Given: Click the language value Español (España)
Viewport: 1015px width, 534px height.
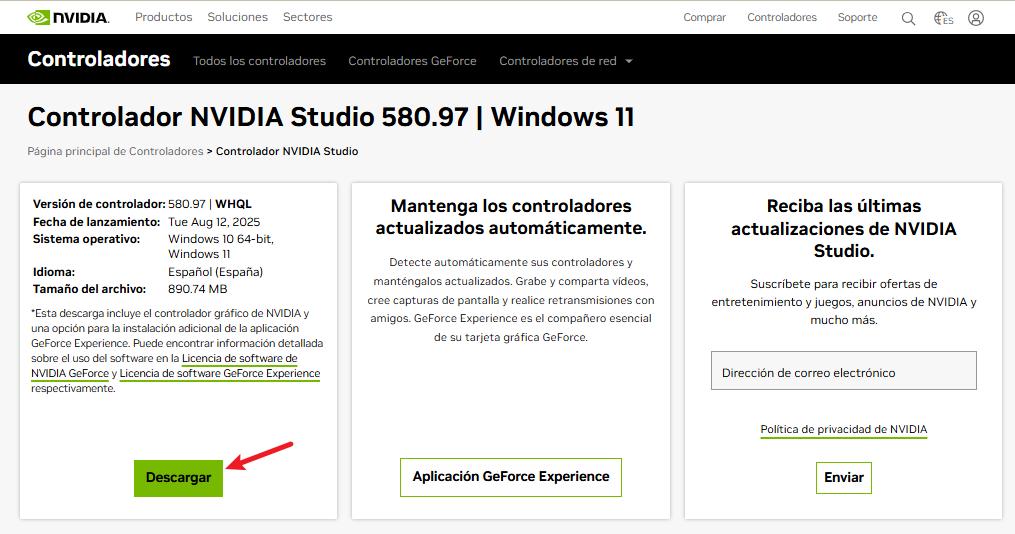Looking at the screenshot, I should (x=216, y=272).
